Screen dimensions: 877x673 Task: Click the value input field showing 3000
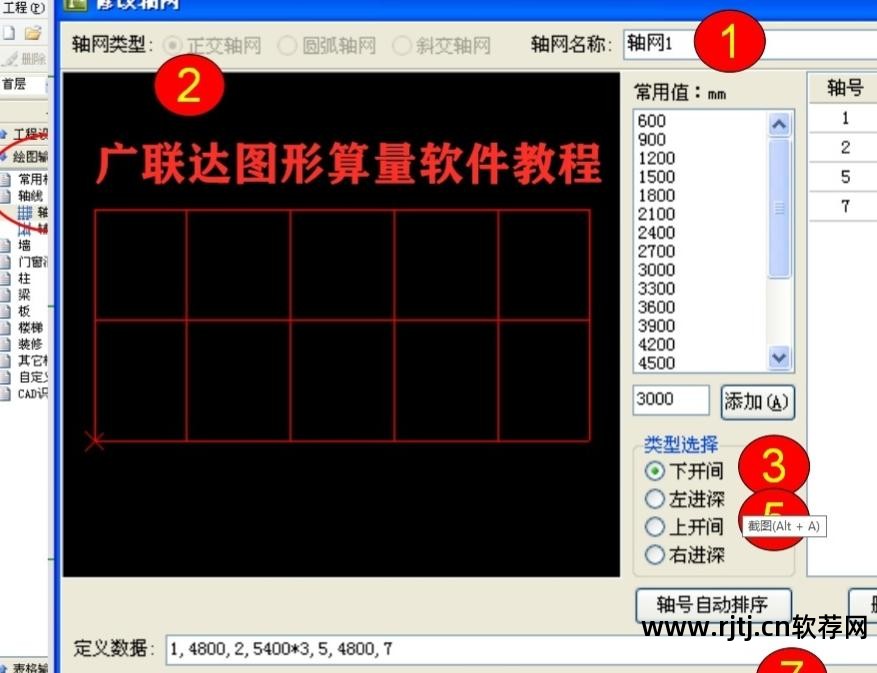click(x=671, y=399)
